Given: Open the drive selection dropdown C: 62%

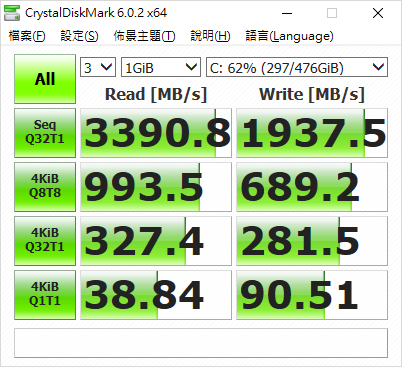Looking at the screenshot, I should [x=297, y=67].
